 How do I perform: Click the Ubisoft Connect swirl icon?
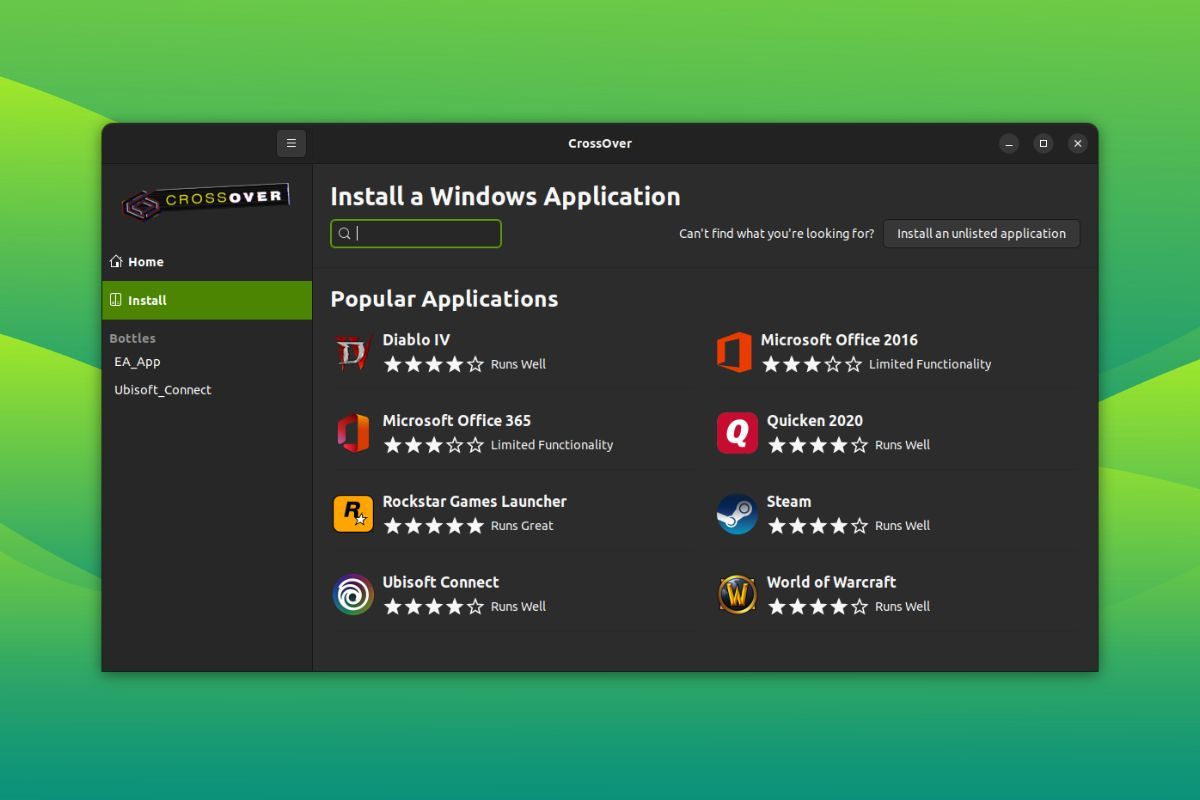click(x=352, y=595)
